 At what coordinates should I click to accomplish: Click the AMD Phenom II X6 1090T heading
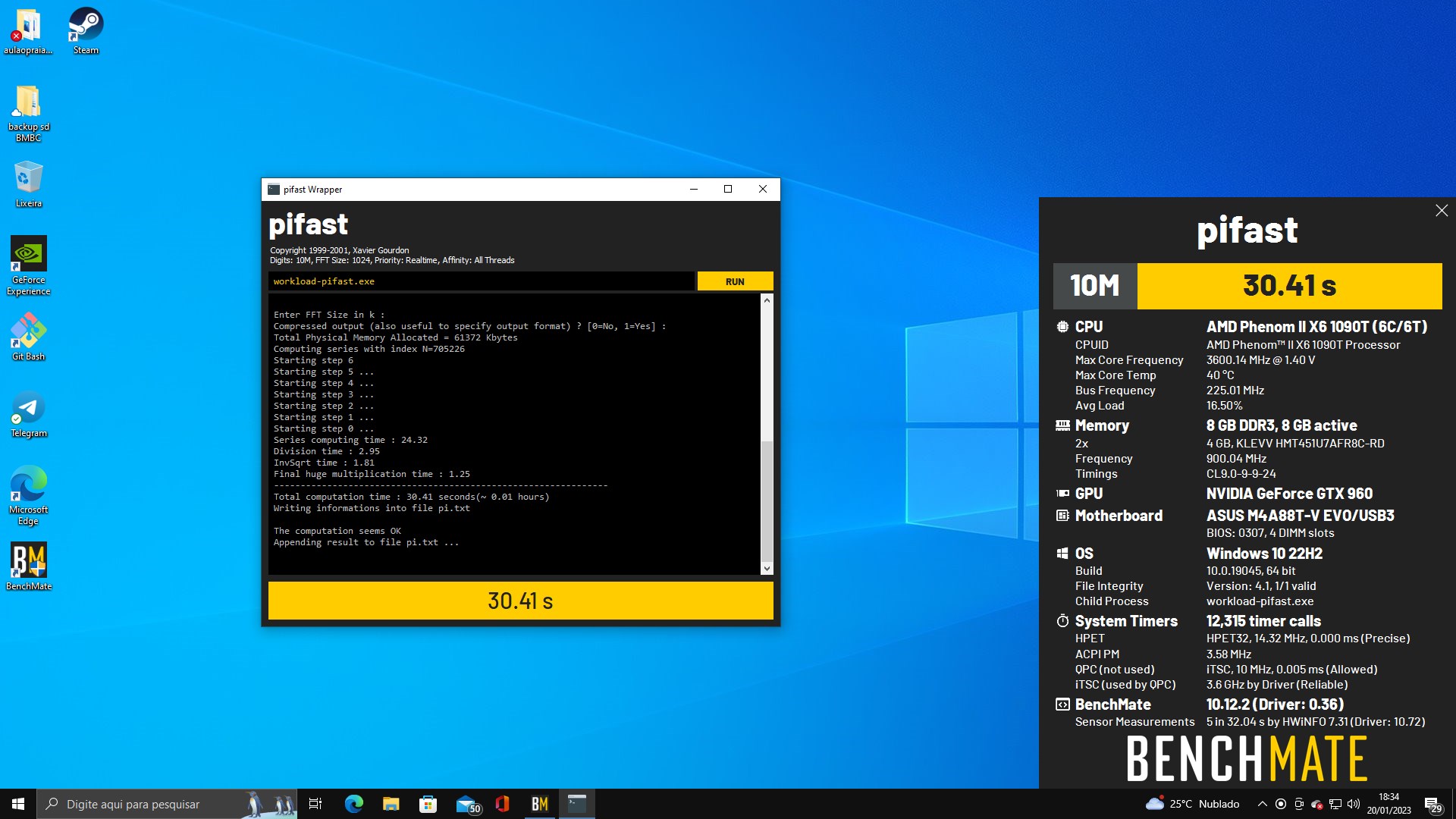point(1316,327)
